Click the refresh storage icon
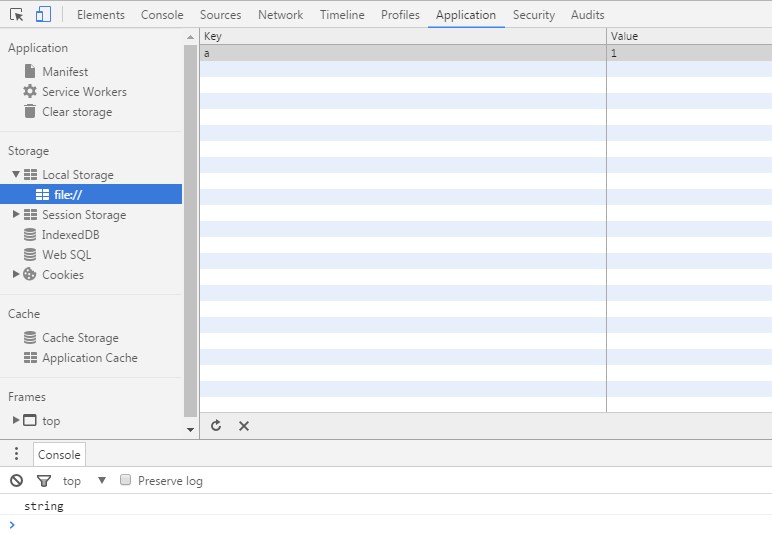772x534 pixels. point(216,426)
